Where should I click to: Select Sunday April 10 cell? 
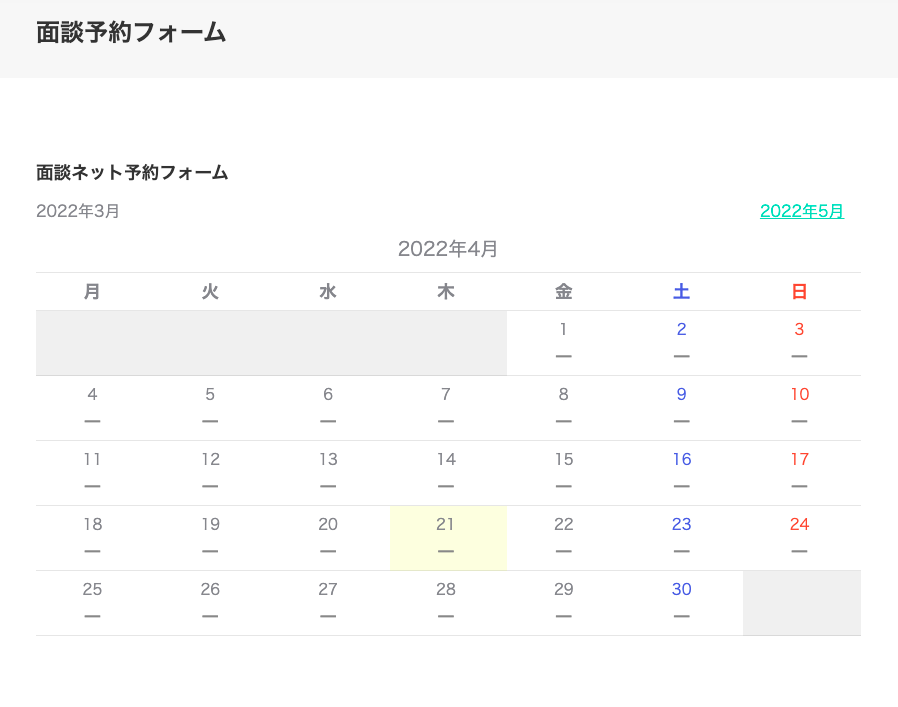tap(799, 406)
